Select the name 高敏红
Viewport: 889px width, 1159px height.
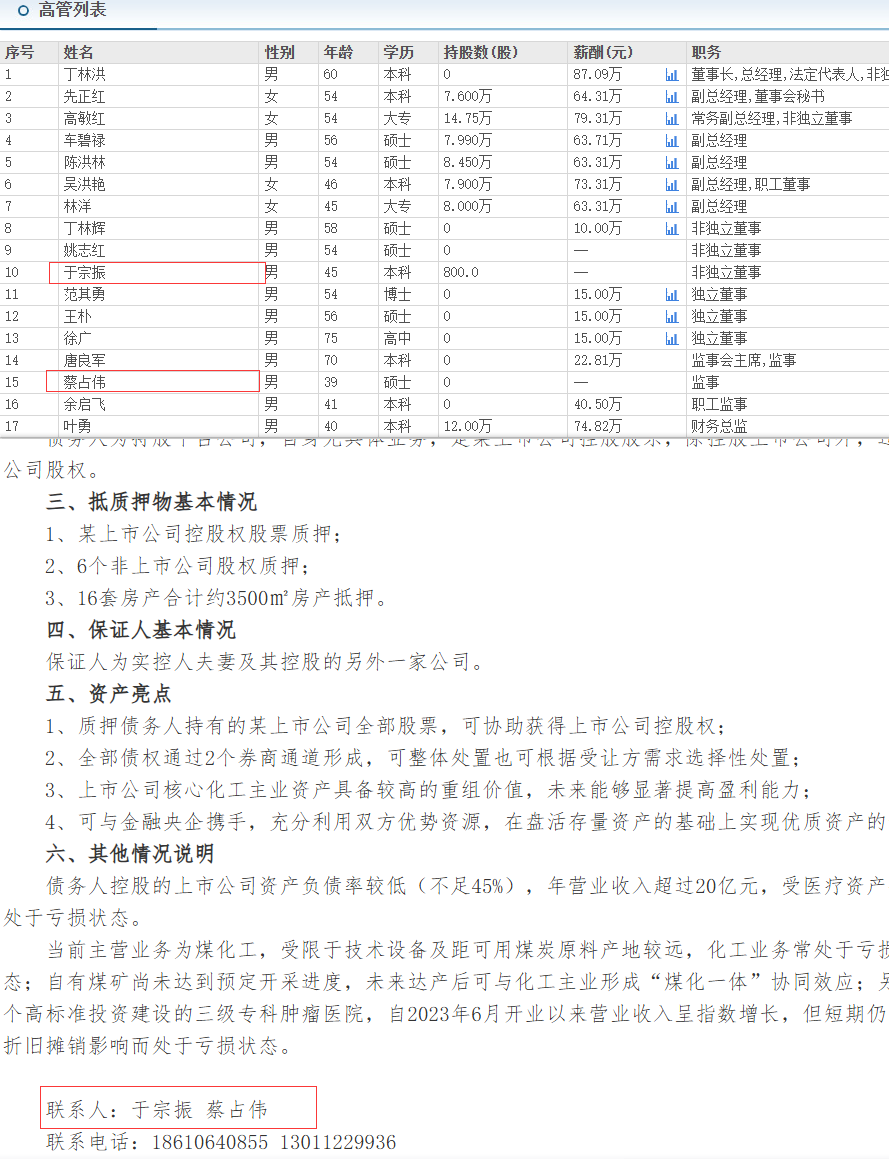pyautogui.click(x=84, y=118)
